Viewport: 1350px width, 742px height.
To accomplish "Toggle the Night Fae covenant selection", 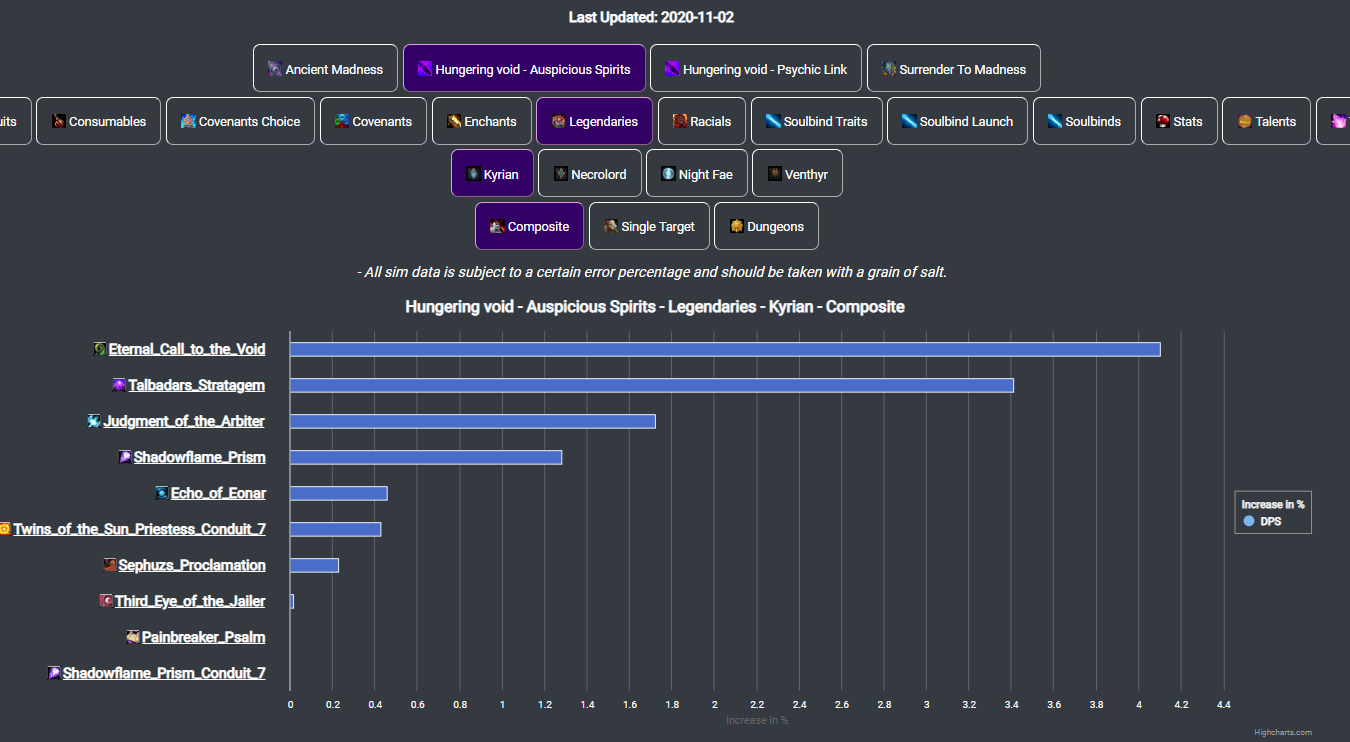I will tap(697, 173).
